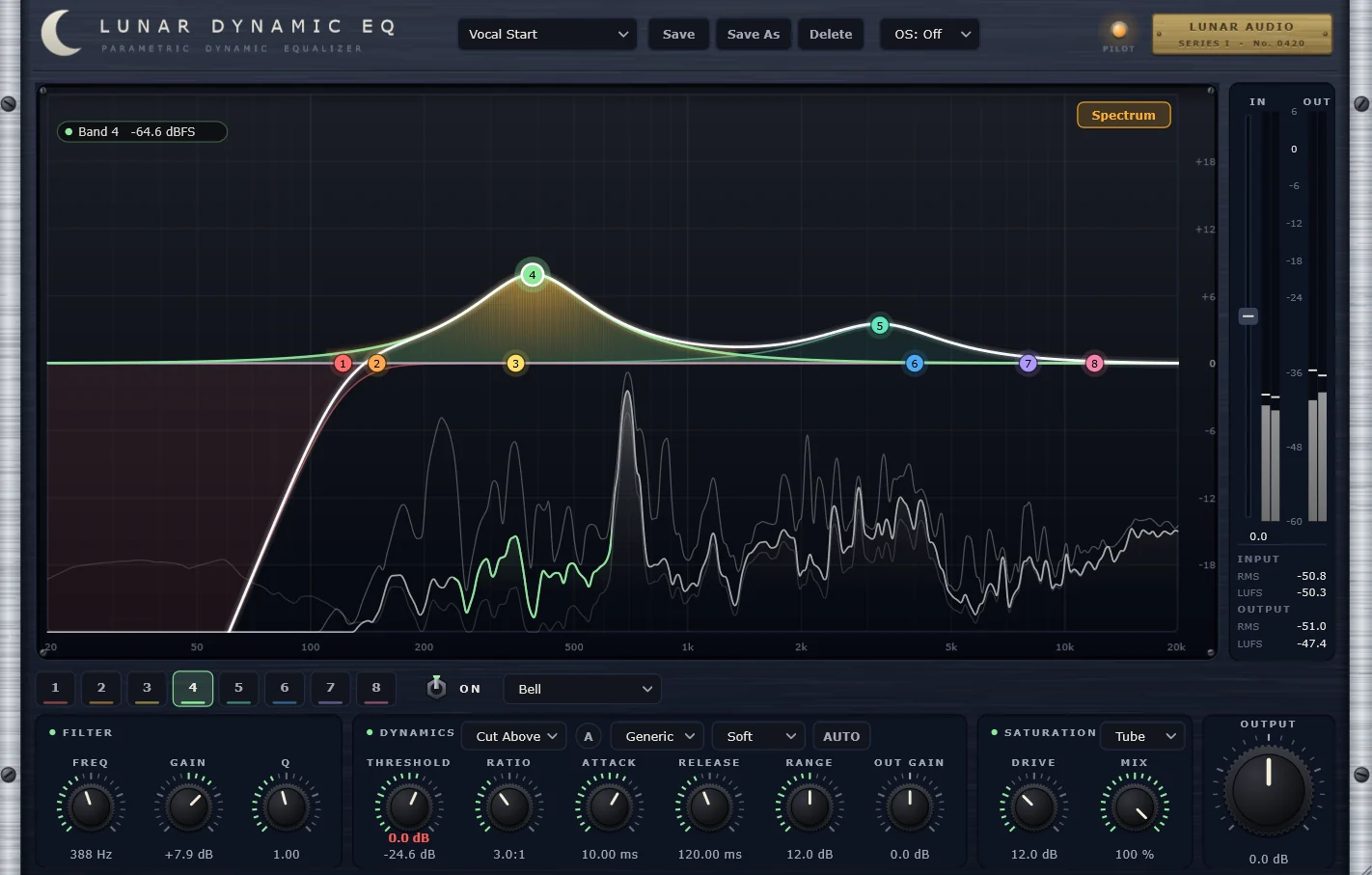Click the crescent moon logo

62,33
